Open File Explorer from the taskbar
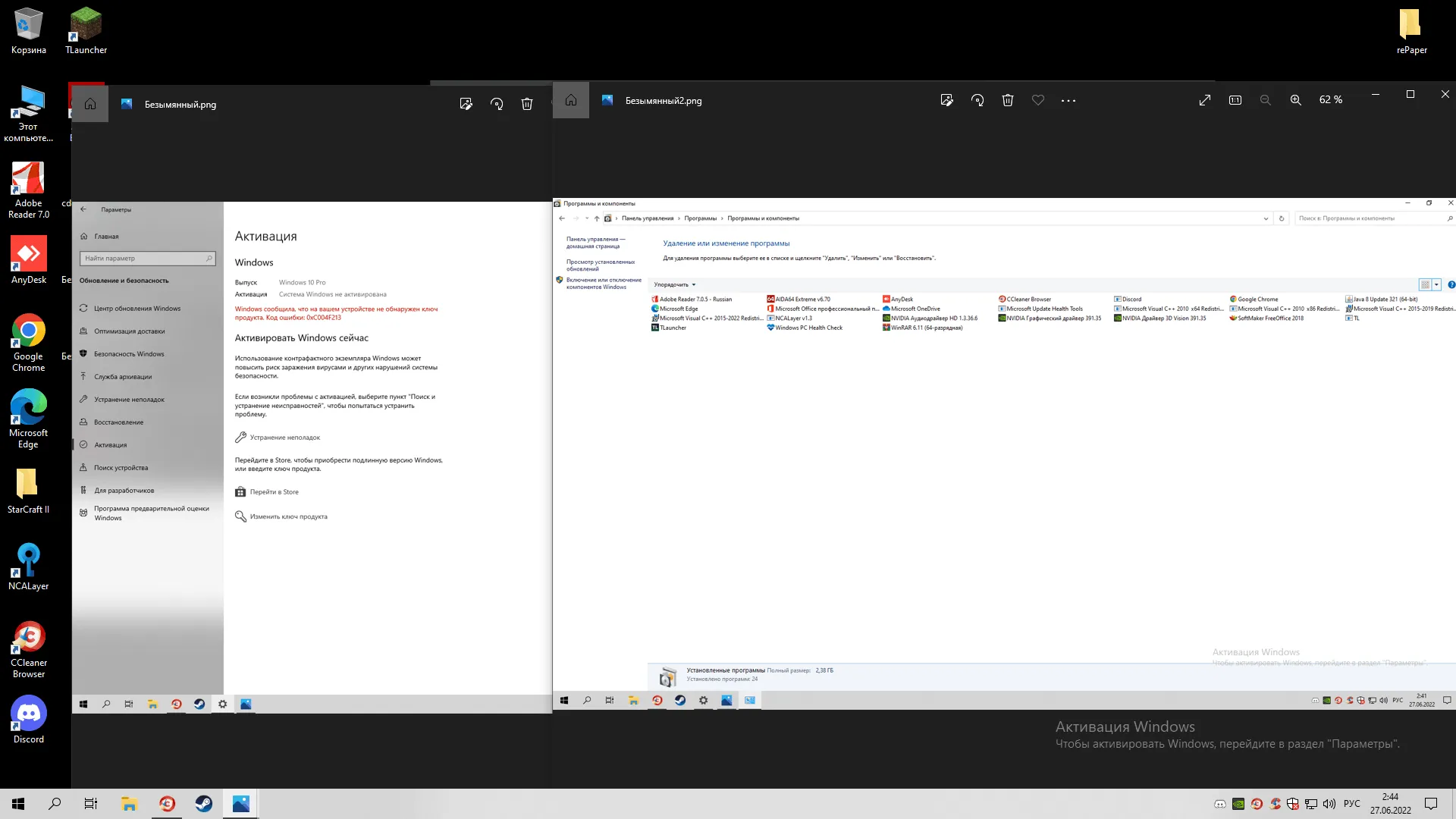 129,804
